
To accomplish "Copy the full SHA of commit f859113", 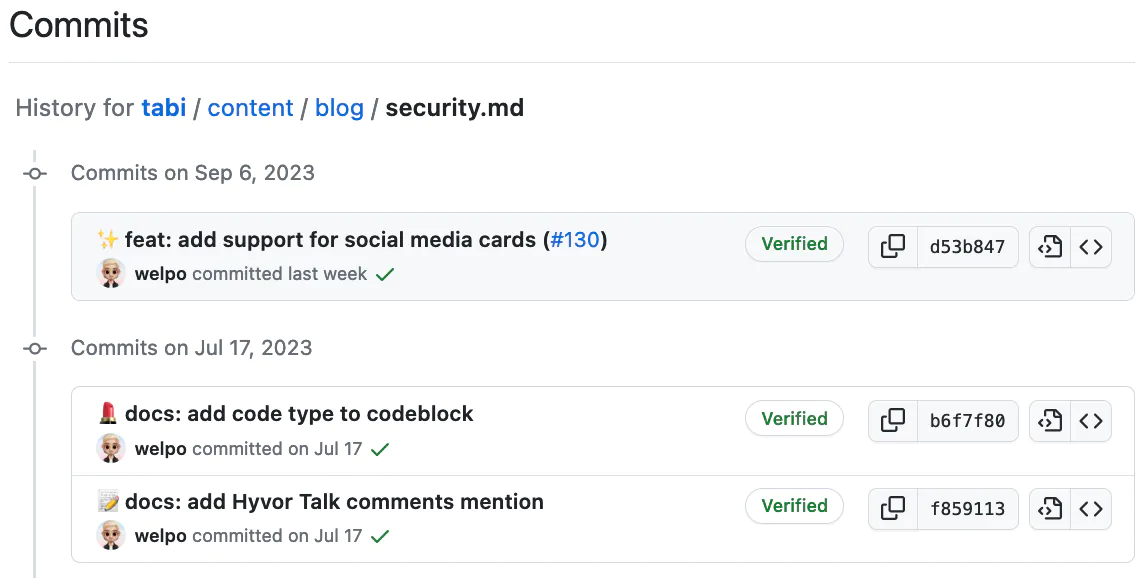I will (x=892, y=508).
